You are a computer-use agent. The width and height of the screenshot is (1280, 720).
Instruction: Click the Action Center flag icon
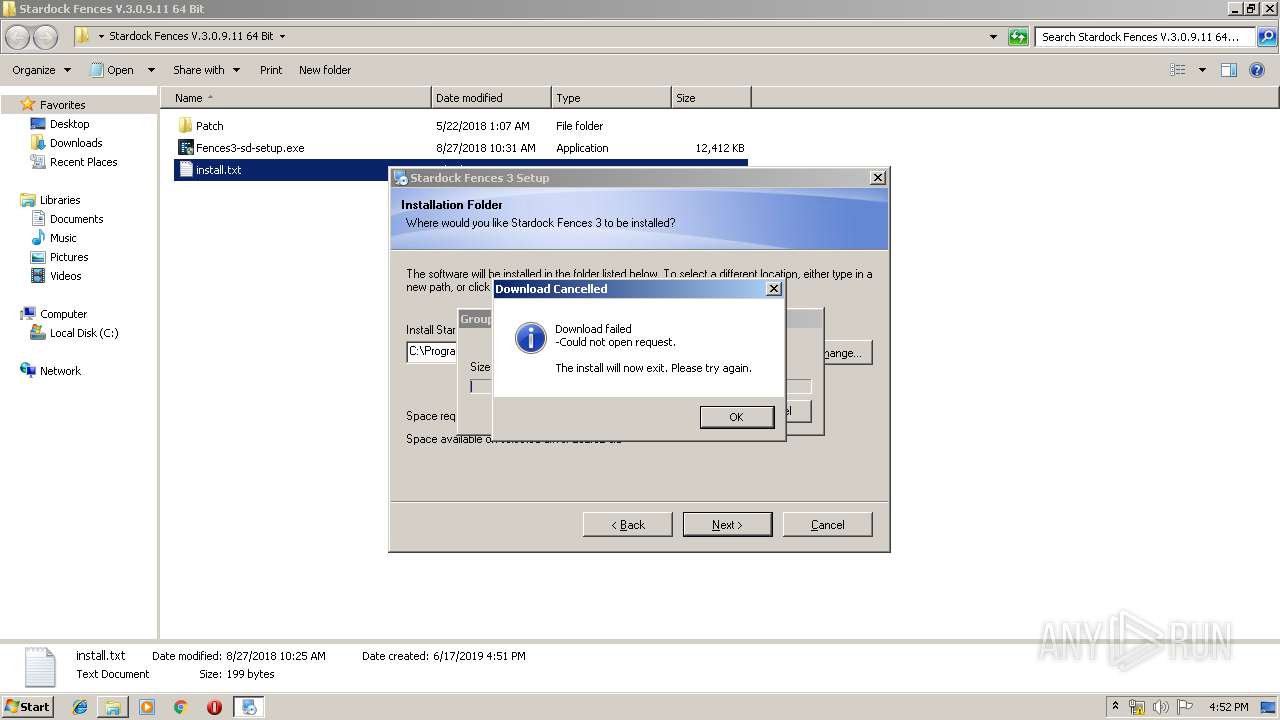[x=1183, y=707]
